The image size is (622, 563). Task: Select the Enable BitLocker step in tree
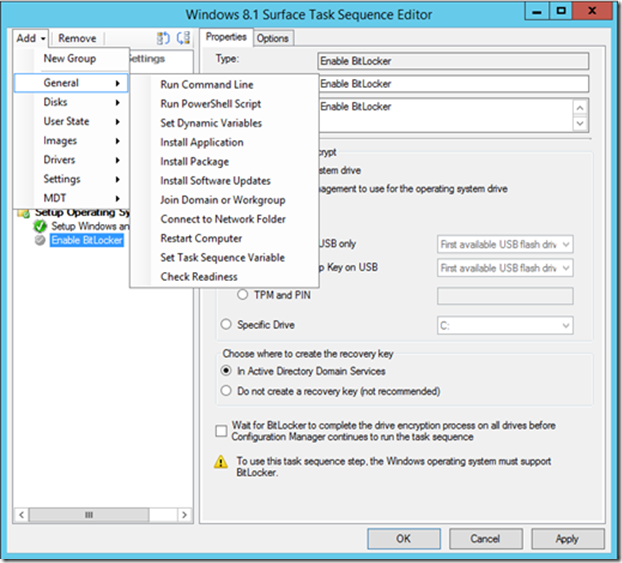[x=87, y=240]
